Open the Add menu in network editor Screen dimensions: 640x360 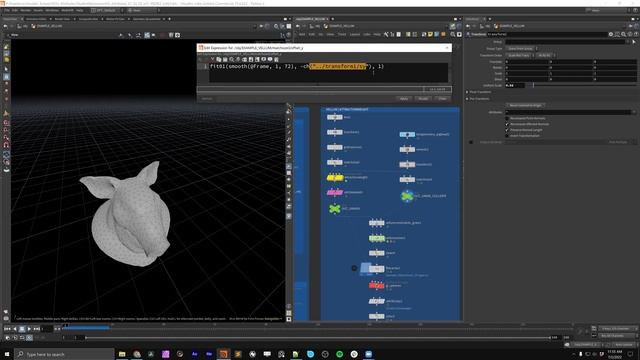(x=302, y=34)
